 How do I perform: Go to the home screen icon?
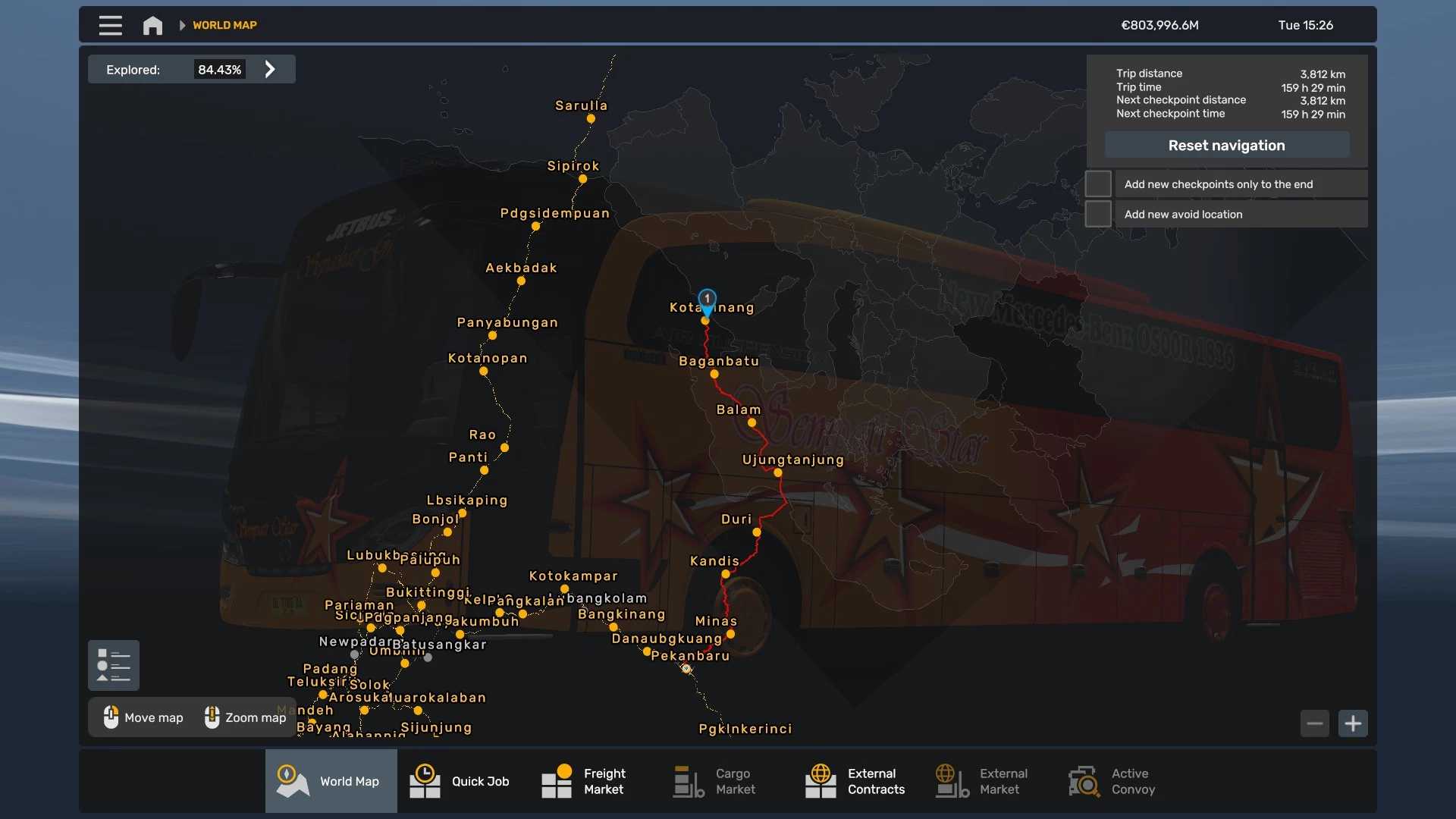pos(152,25)
